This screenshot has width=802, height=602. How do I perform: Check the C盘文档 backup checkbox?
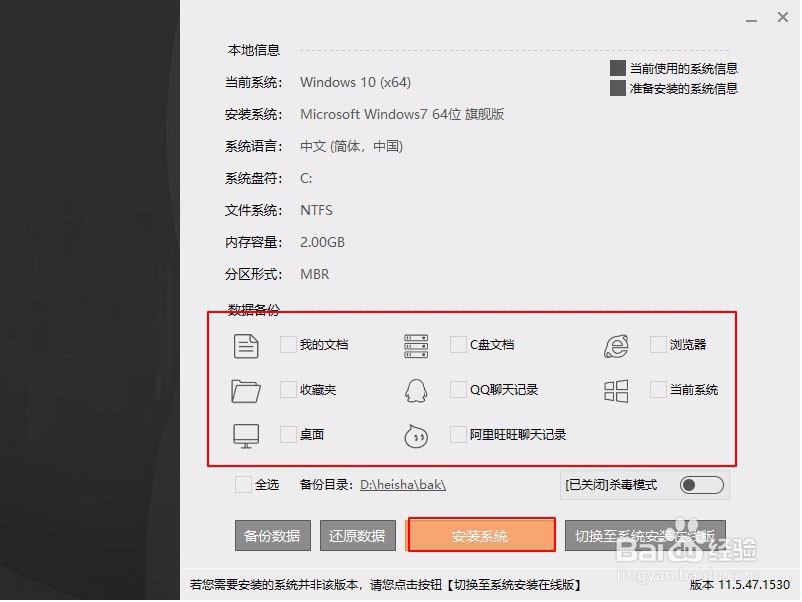tap(458, 345)
